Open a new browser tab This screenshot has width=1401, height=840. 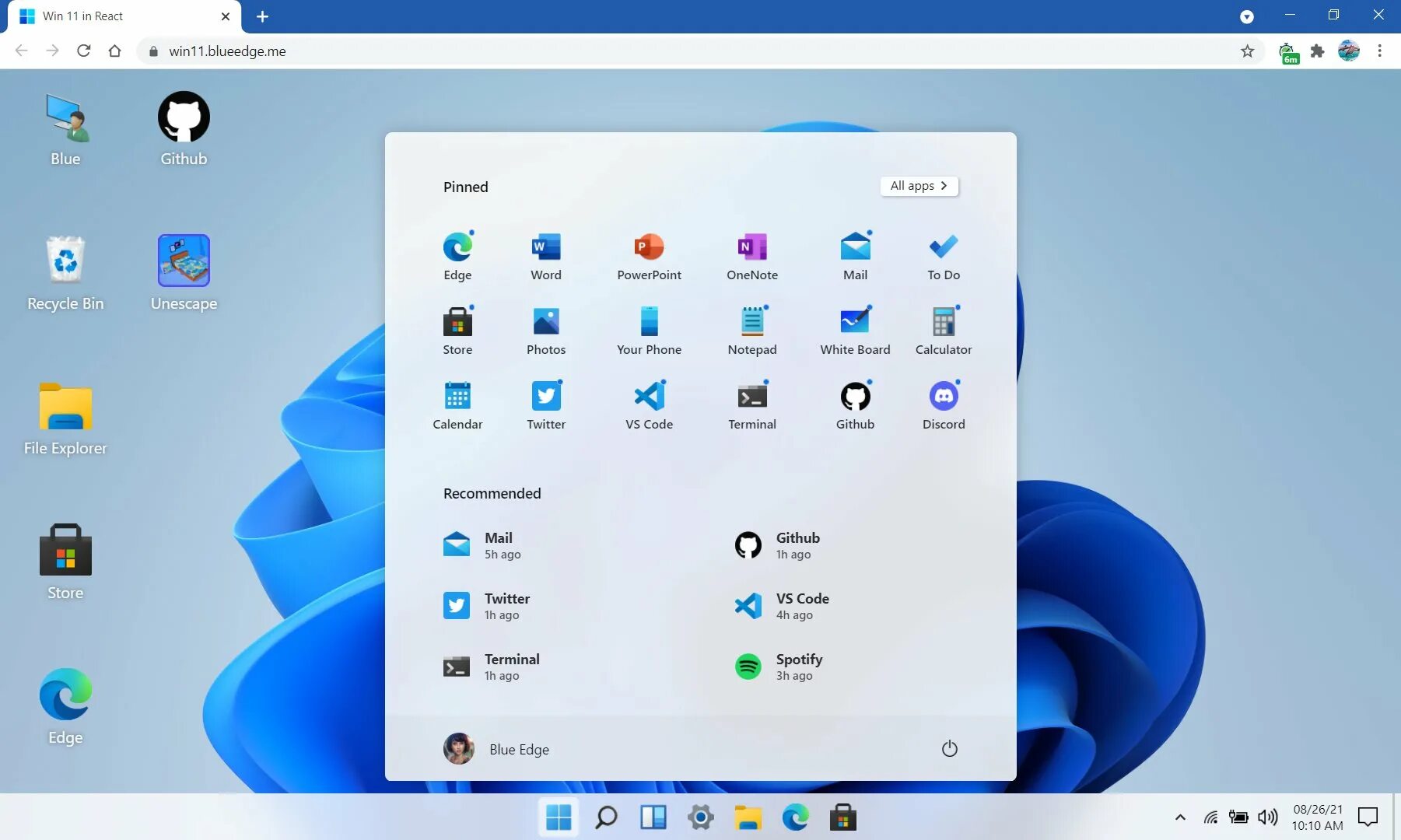point(262,16)
